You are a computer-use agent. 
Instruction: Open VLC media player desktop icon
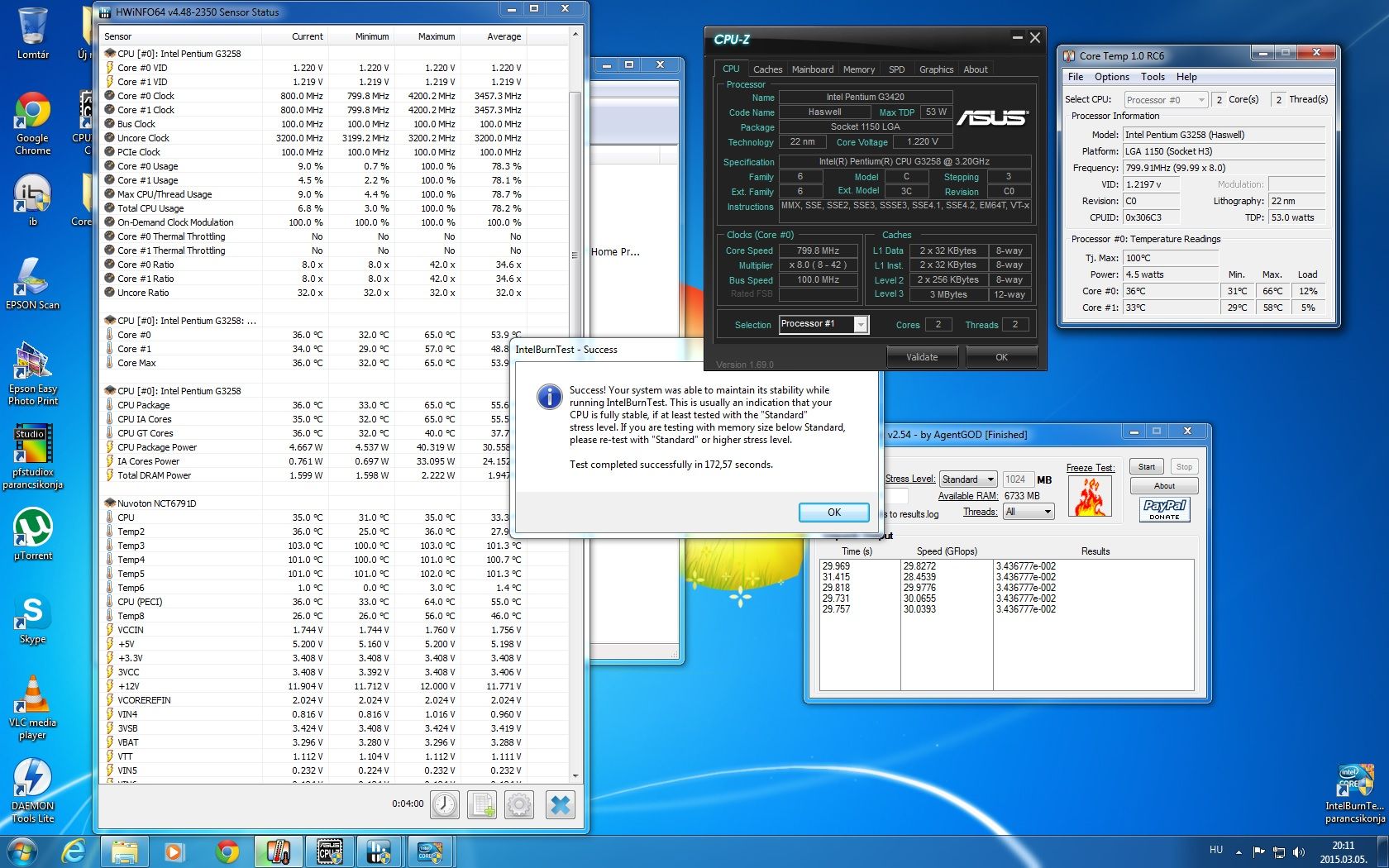(33, 708)
